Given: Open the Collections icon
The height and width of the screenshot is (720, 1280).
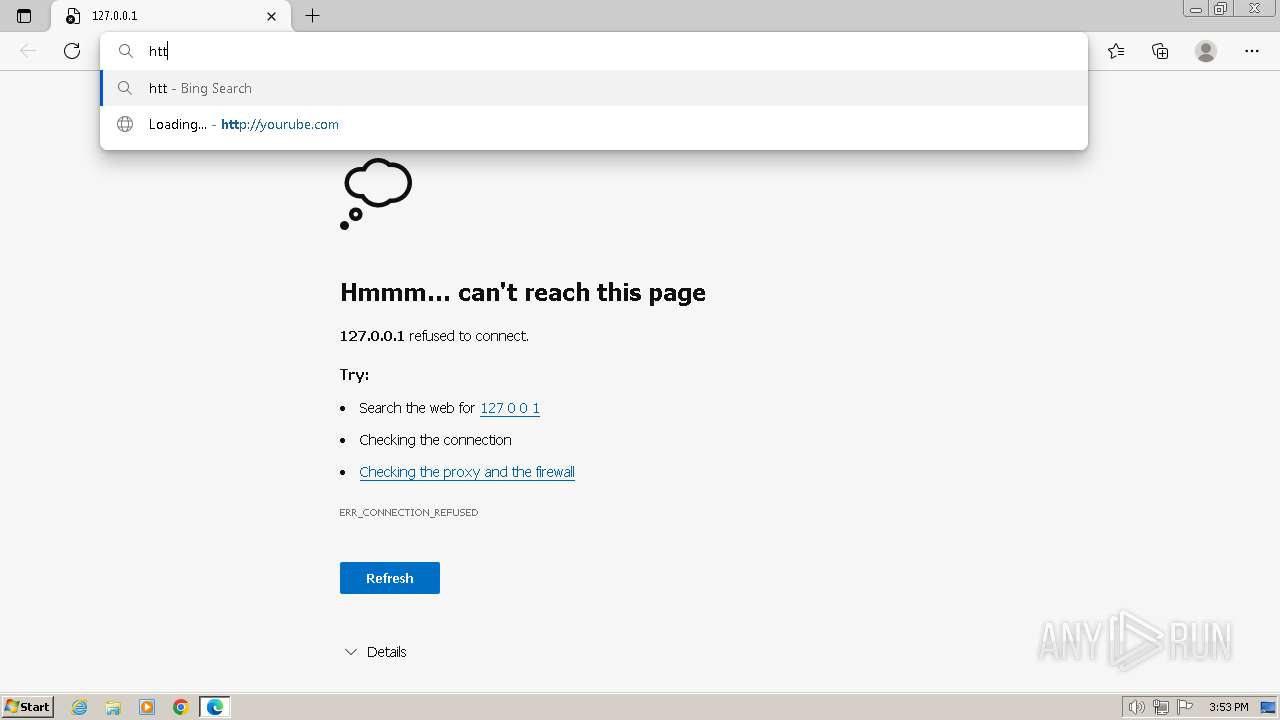Looking at the screenshot, I should [x=1160, y=51].
